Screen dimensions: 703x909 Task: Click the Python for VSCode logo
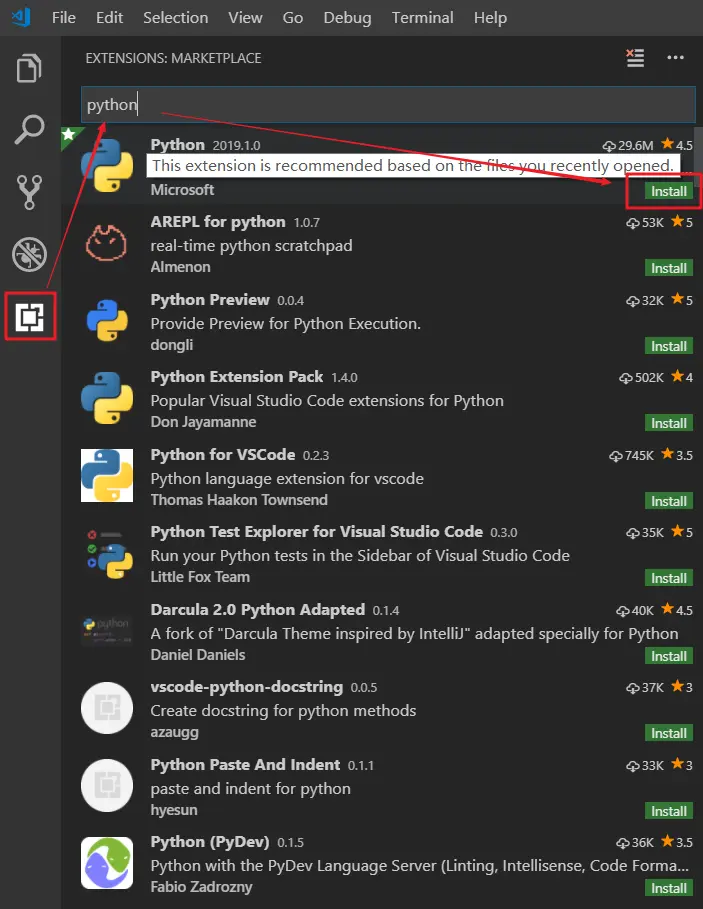(x=107, y=475)
